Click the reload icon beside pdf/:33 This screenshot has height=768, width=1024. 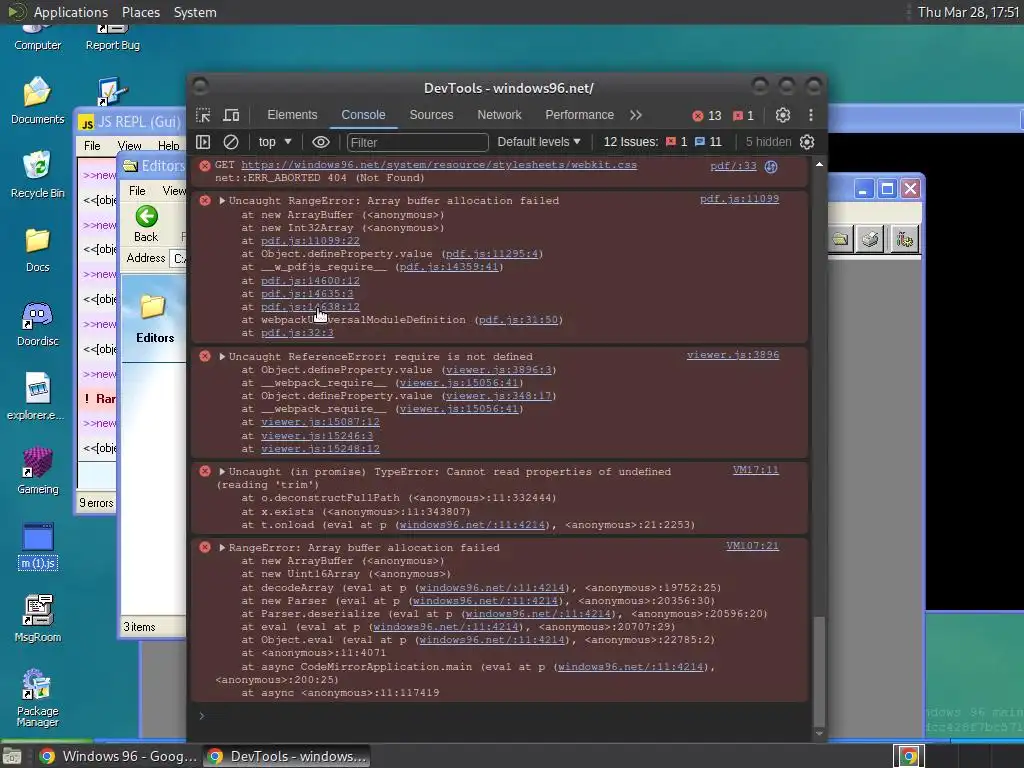pyautogui.click(x=771, y=167)
